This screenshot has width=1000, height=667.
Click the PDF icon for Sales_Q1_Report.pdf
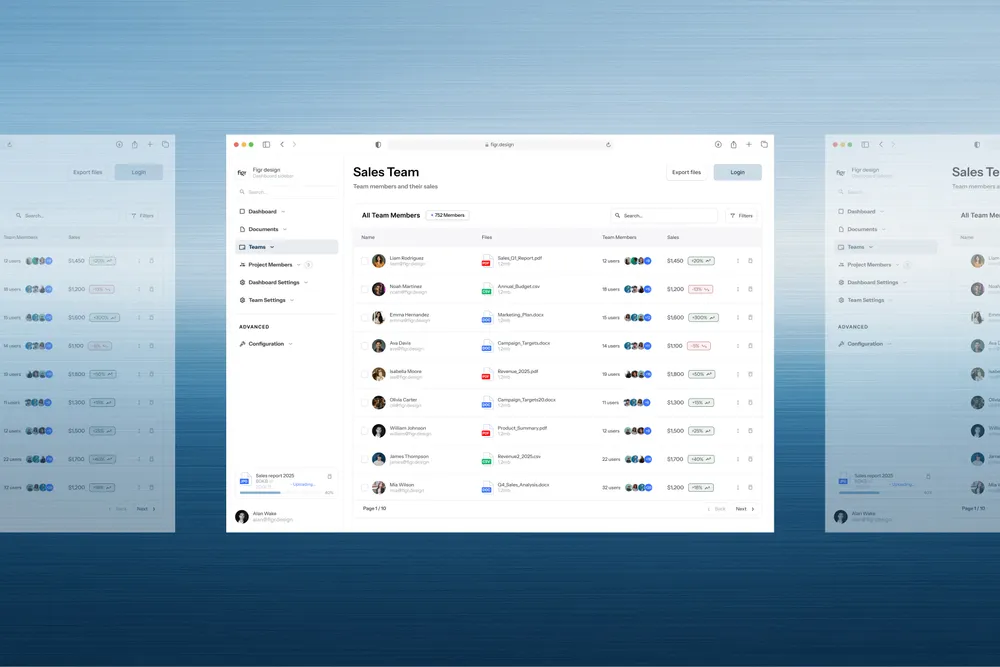[x=485, y=261]
